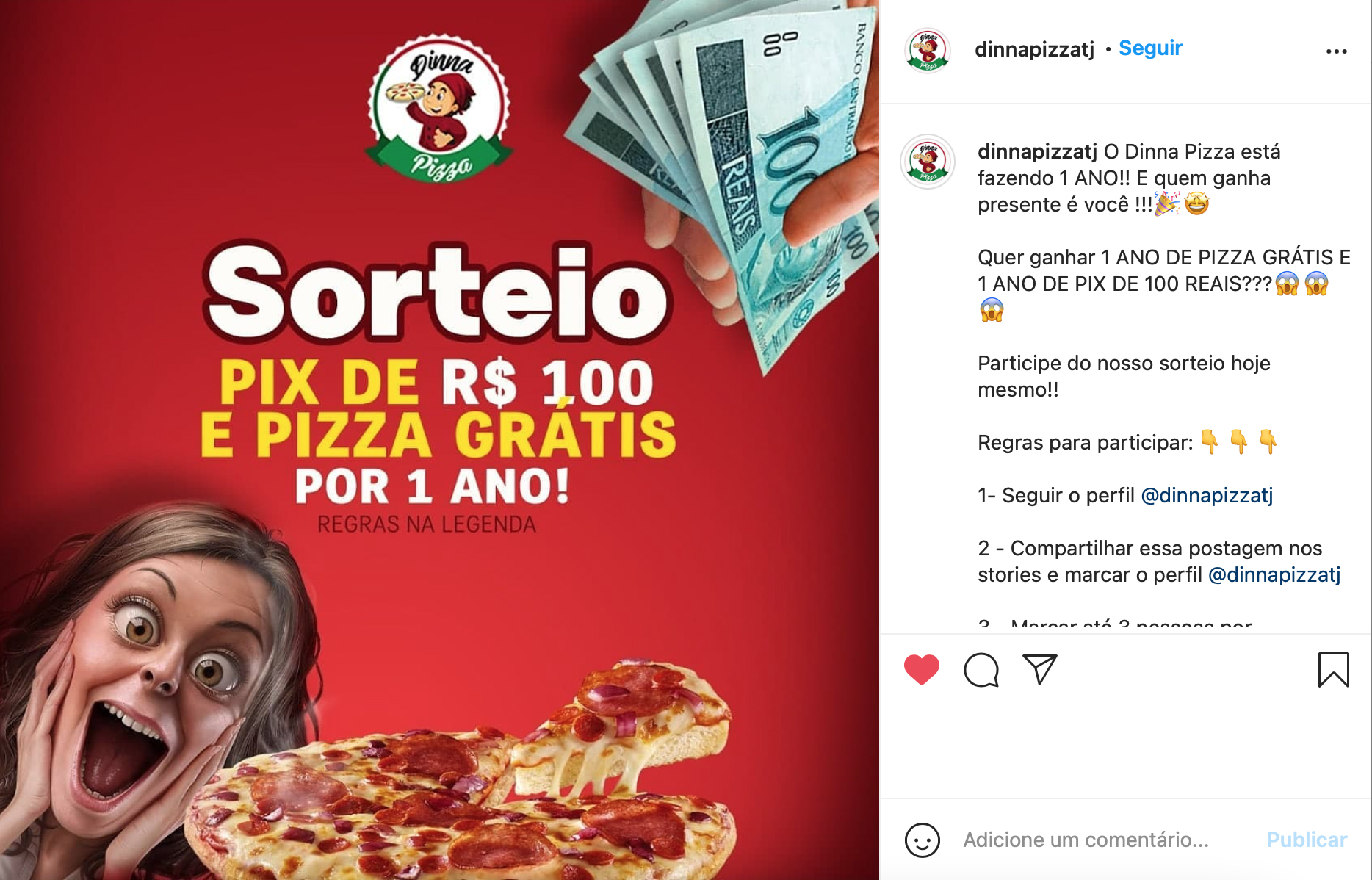Open @dinnapizzatj mention in rule 2
This screenshot has height=880, width=1372.
coord(1274,575)
